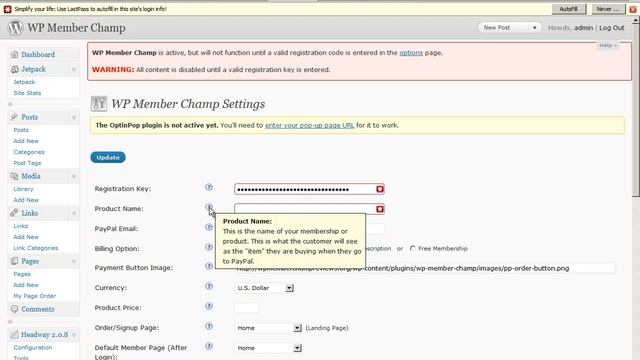Open Headway Configuration submenu
Viewport: 640px width, 360px height.
point(33,347)
